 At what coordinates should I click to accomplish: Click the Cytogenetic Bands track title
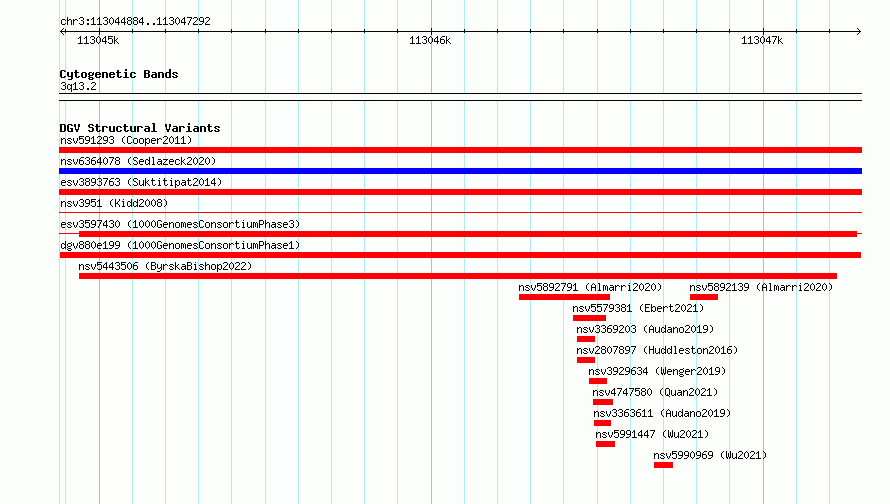tap(119, 74)
